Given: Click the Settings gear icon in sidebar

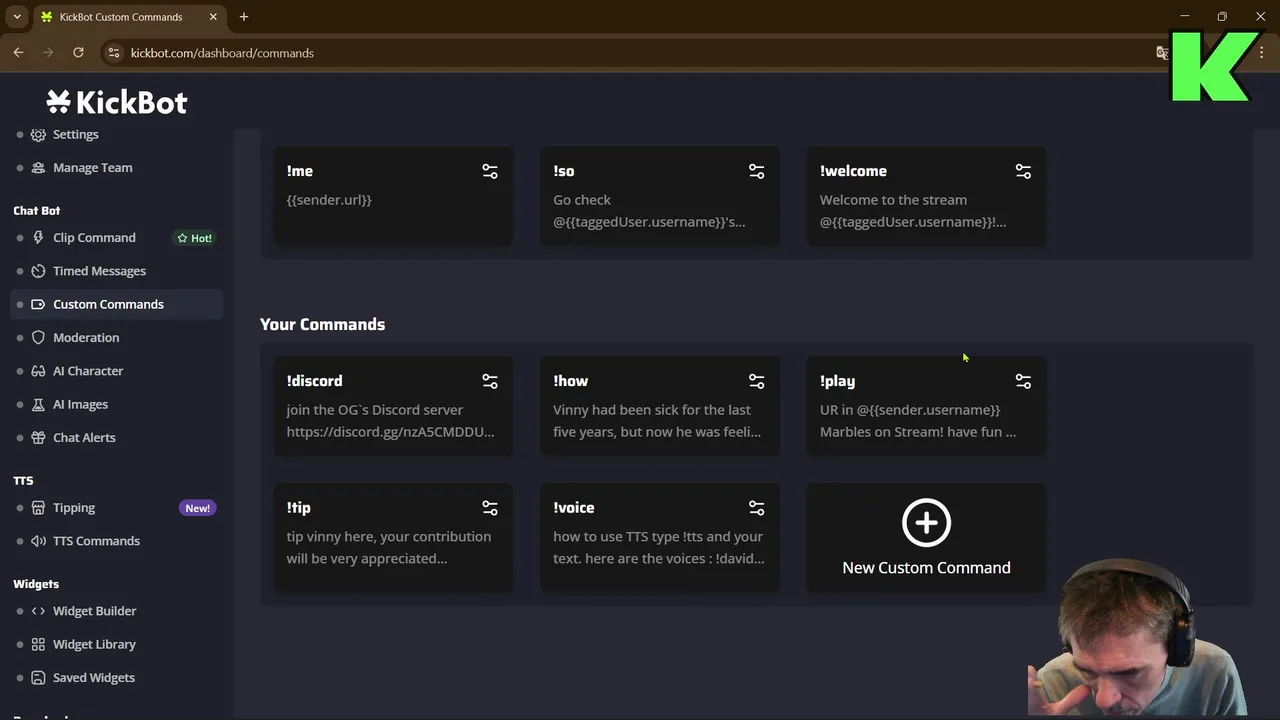Looking at the screenshot, I should [38, 134].
